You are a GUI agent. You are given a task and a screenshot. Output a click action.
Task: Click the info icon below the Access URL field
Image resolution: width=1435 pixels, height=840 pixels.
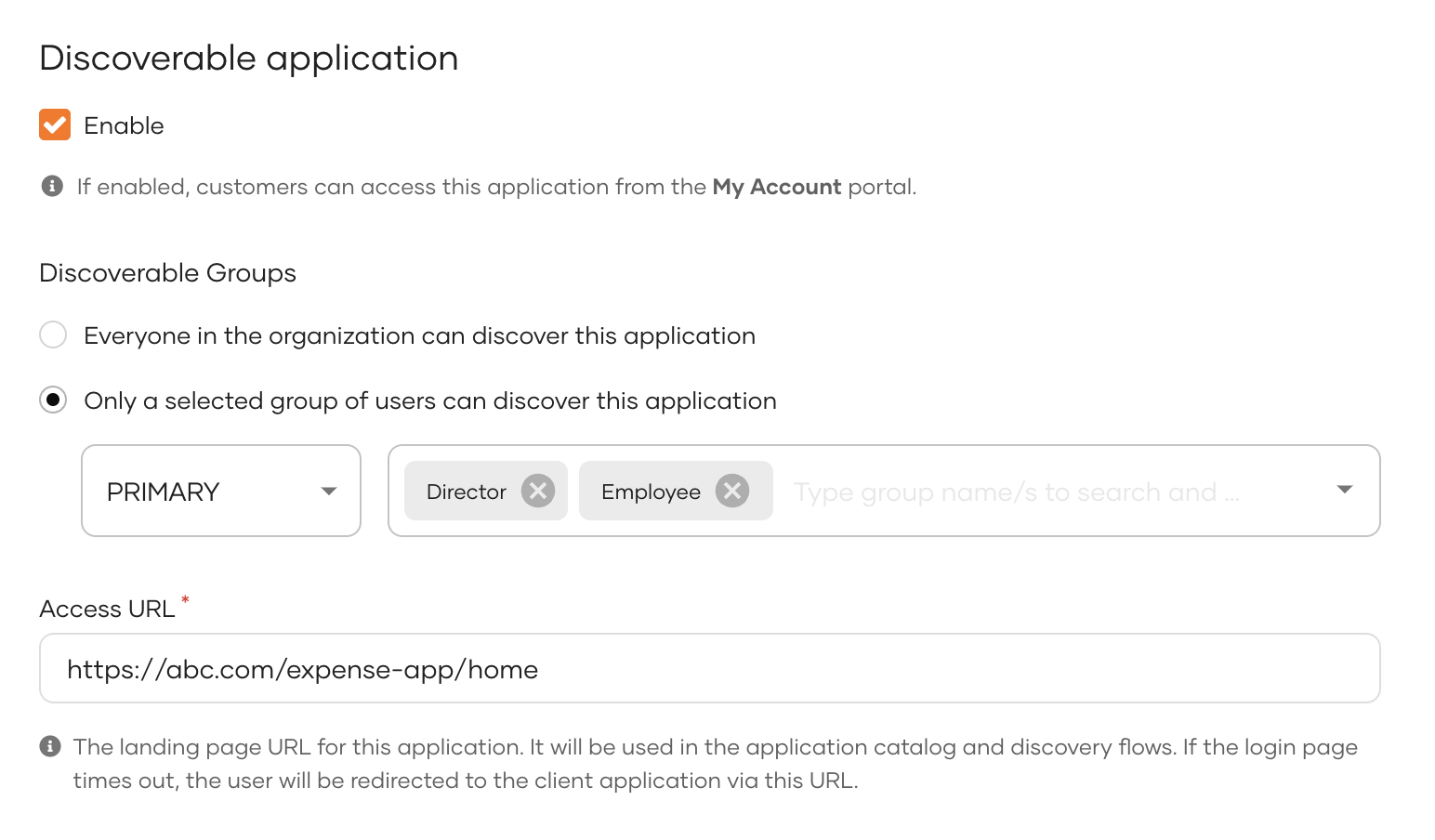pos(52,745)
